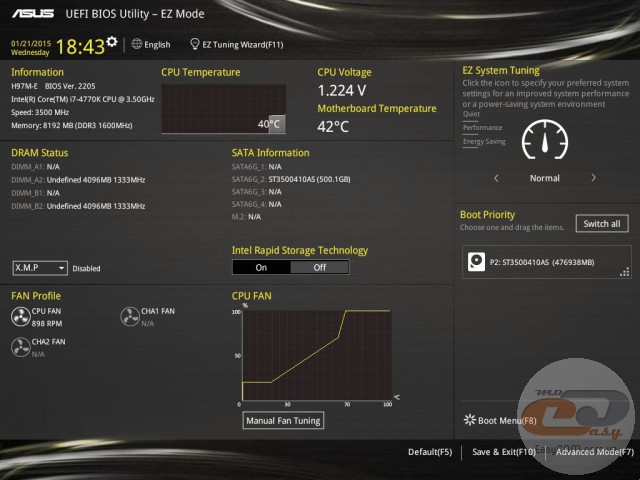Select the CPU FAN profile icon

tap(20, 317)
